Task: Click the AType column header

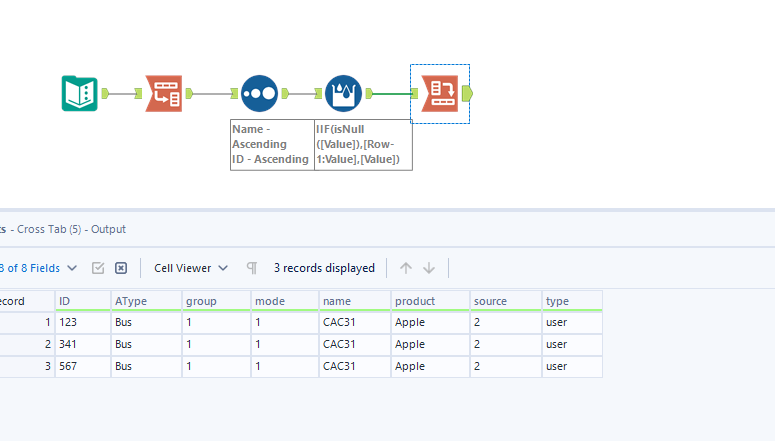Action: coord(146,300)
